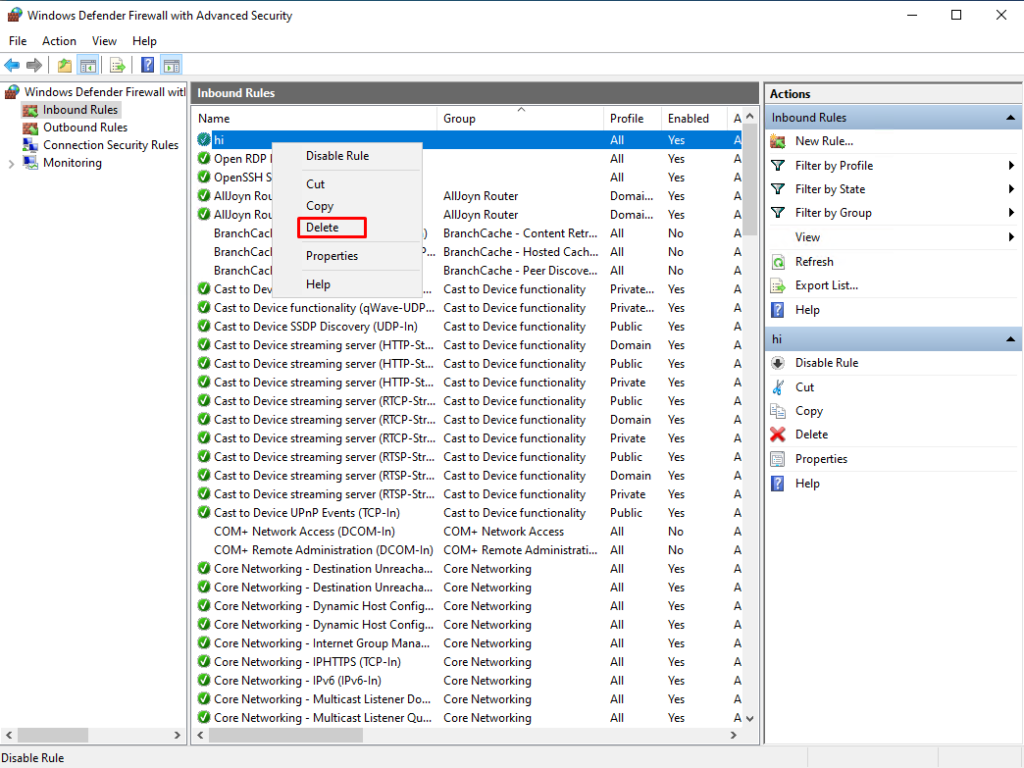Click Help icon under Inbound Rules section
Viewport: 1024px width, 768px height.
point(778,310)
